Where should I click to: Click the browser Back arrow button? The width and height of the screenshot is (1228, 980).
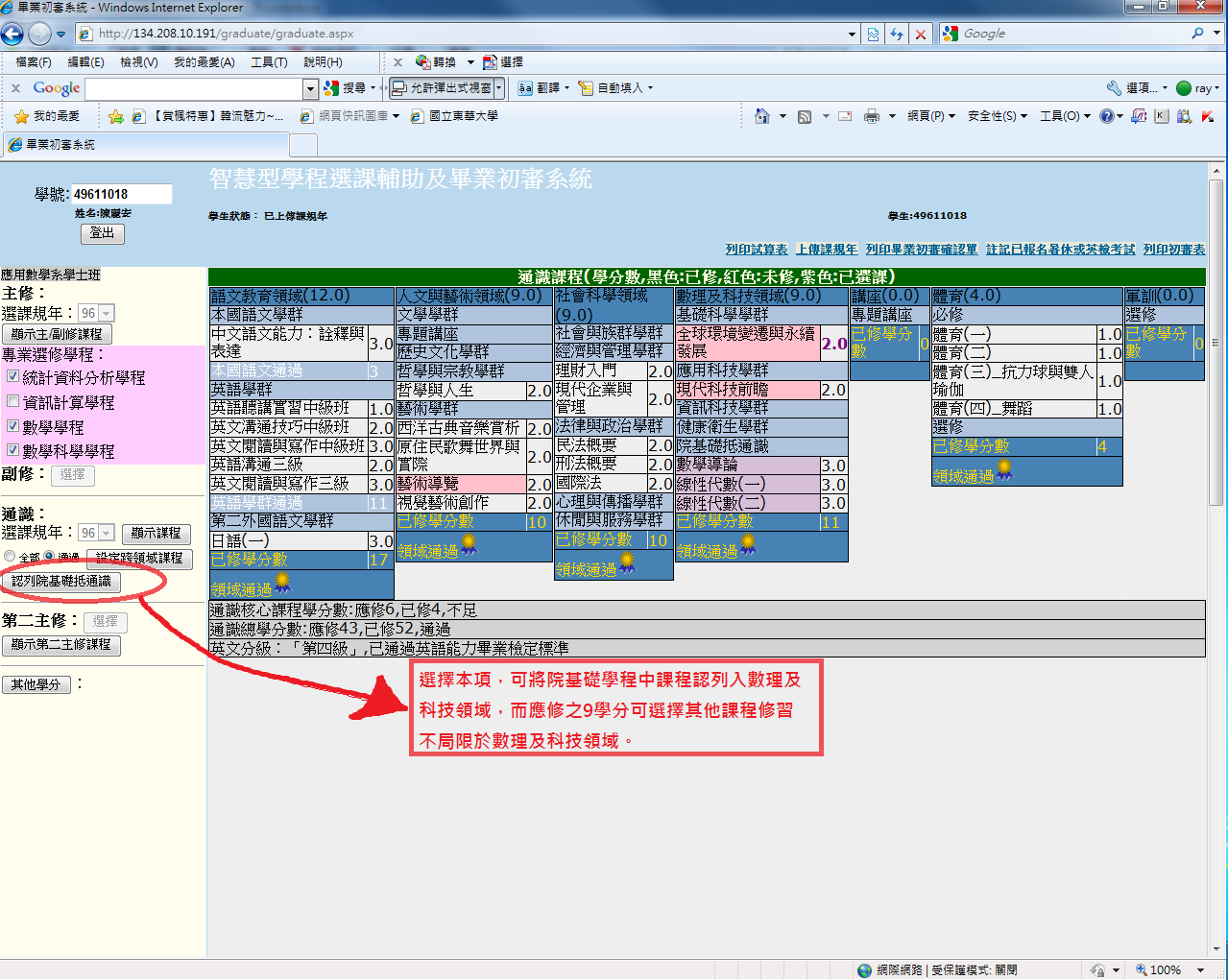tap(12, 35)
